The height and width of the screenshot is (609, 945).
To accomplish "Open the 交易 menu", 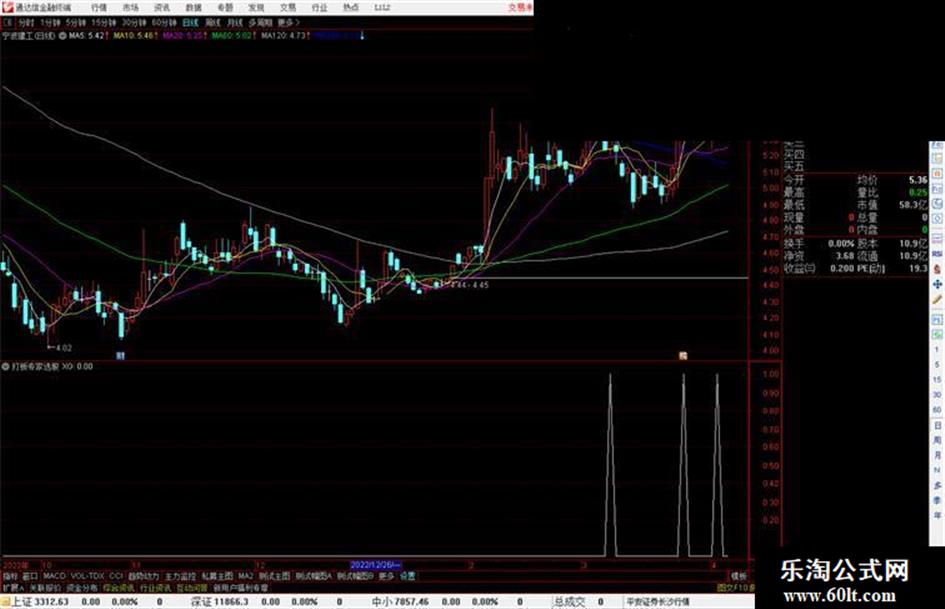I will 288,8.
